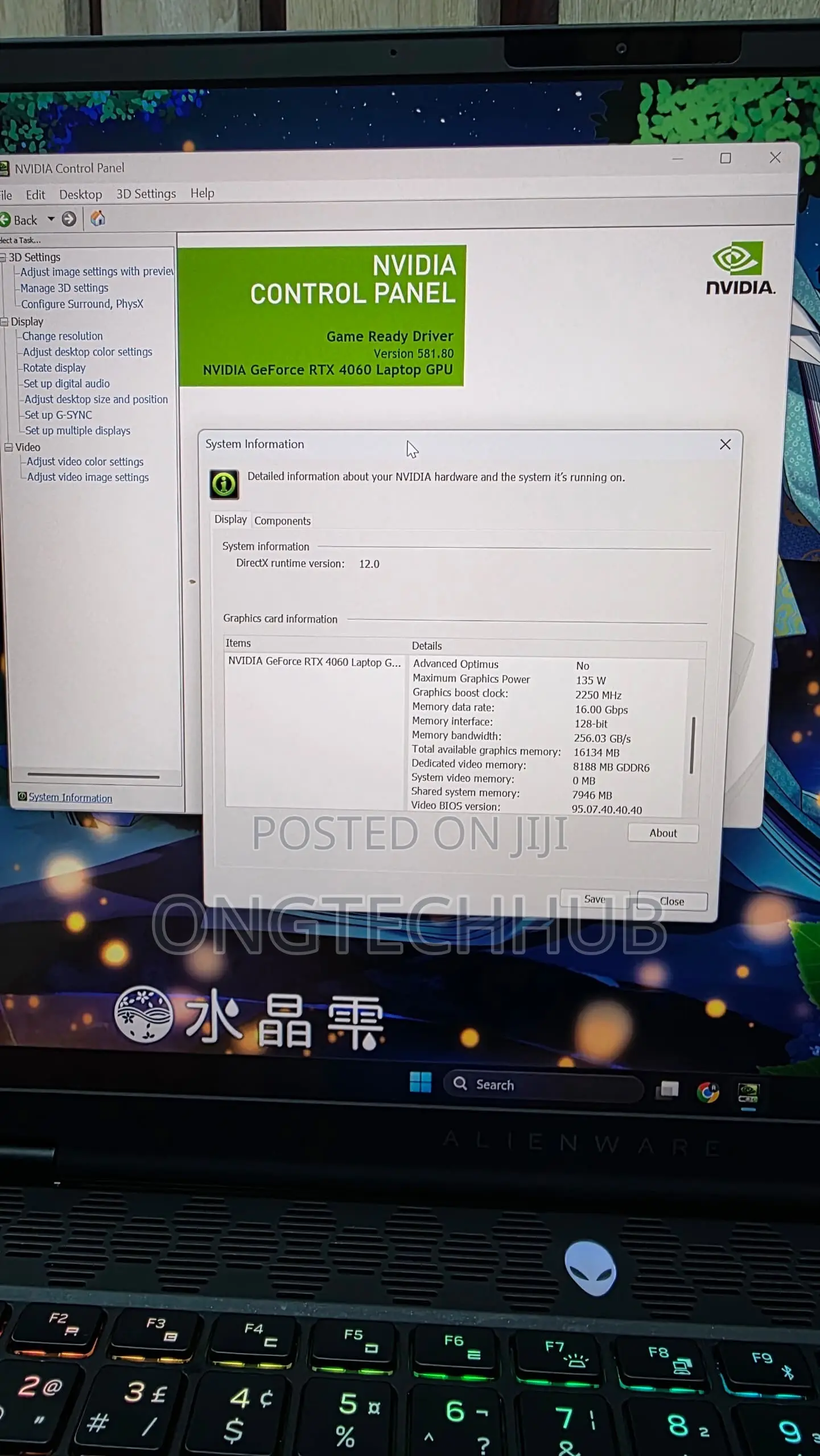Select Adjust video image settings

pos(88,477)
